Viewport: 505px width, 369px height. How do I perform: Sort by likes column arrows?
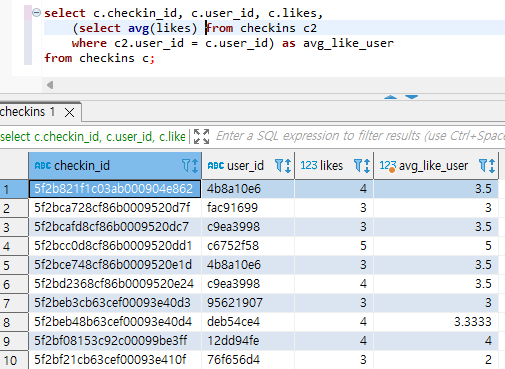(x=367, y=166)
